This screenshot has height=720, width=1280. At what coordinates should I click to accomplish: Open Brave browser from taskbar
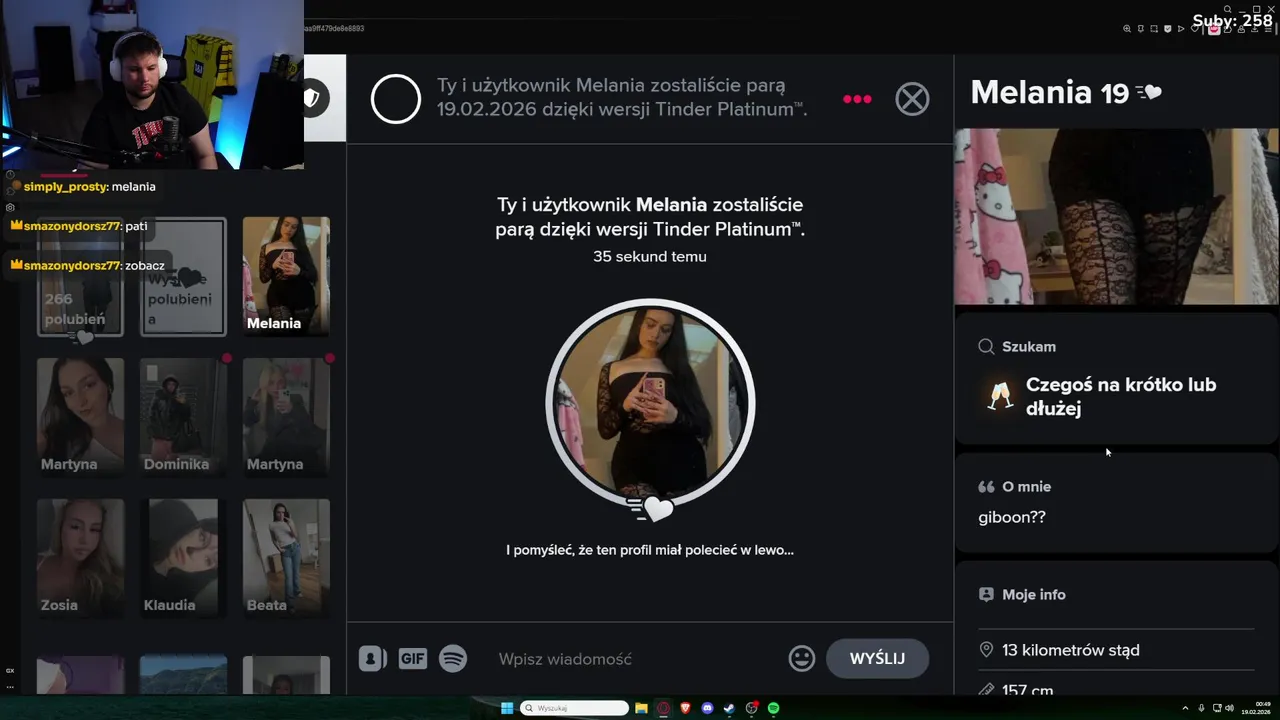coord(685,708)
